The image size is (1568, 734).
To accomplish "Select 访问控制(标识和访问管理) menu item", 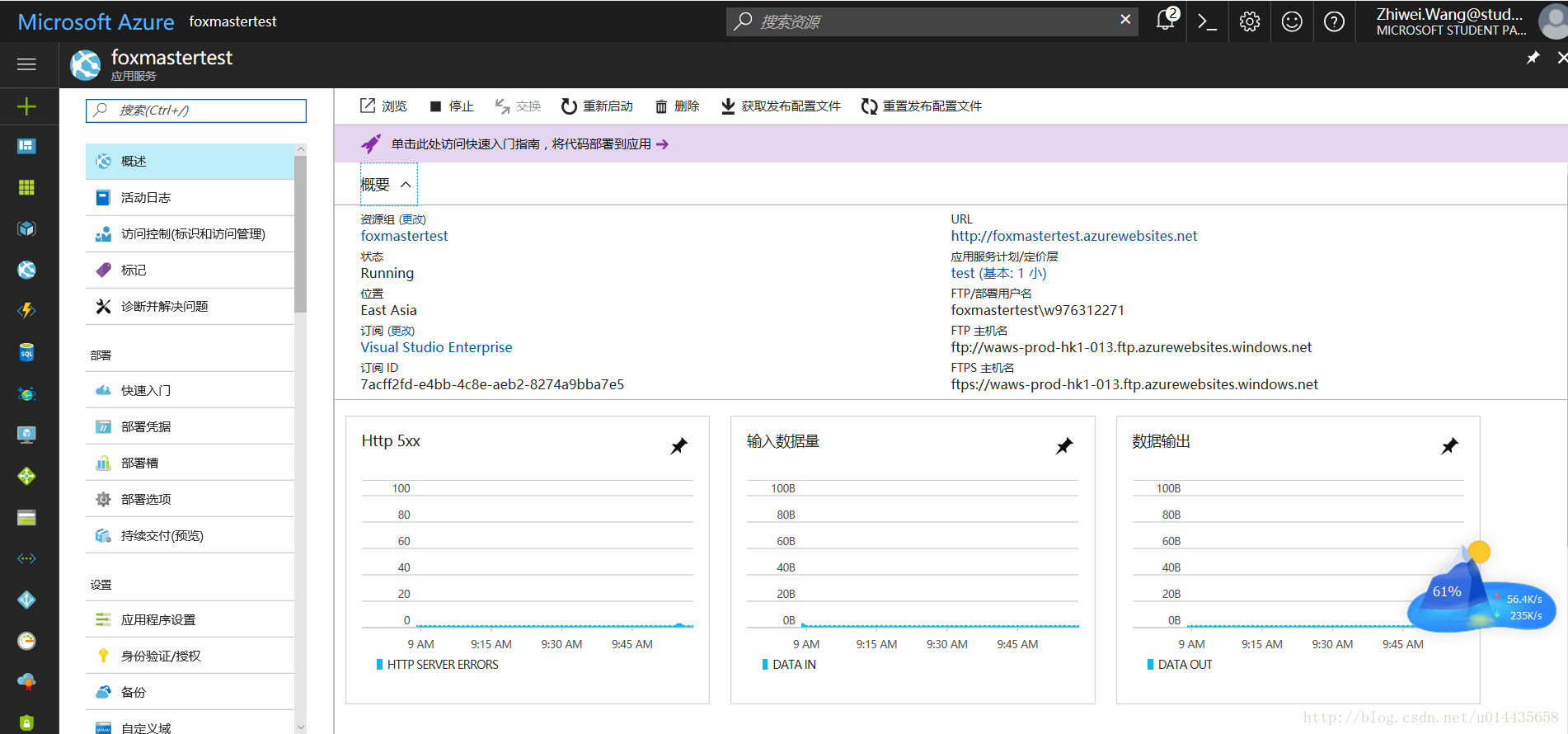I will coord(190,233).
